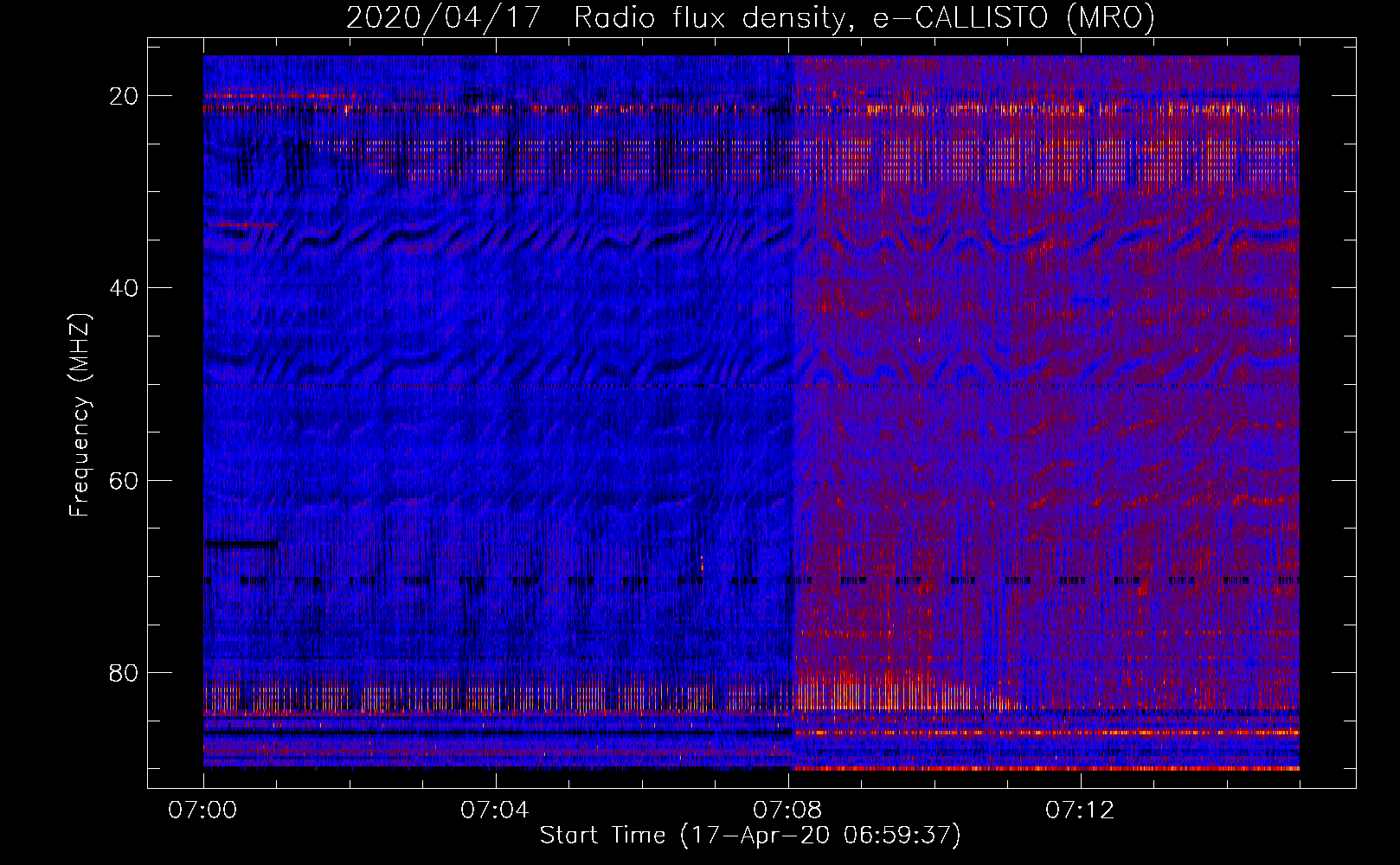Click the 40 MHz frequency tick label
The height and width of the screenshot is (865, 1400).
click(x=125, y=288)
